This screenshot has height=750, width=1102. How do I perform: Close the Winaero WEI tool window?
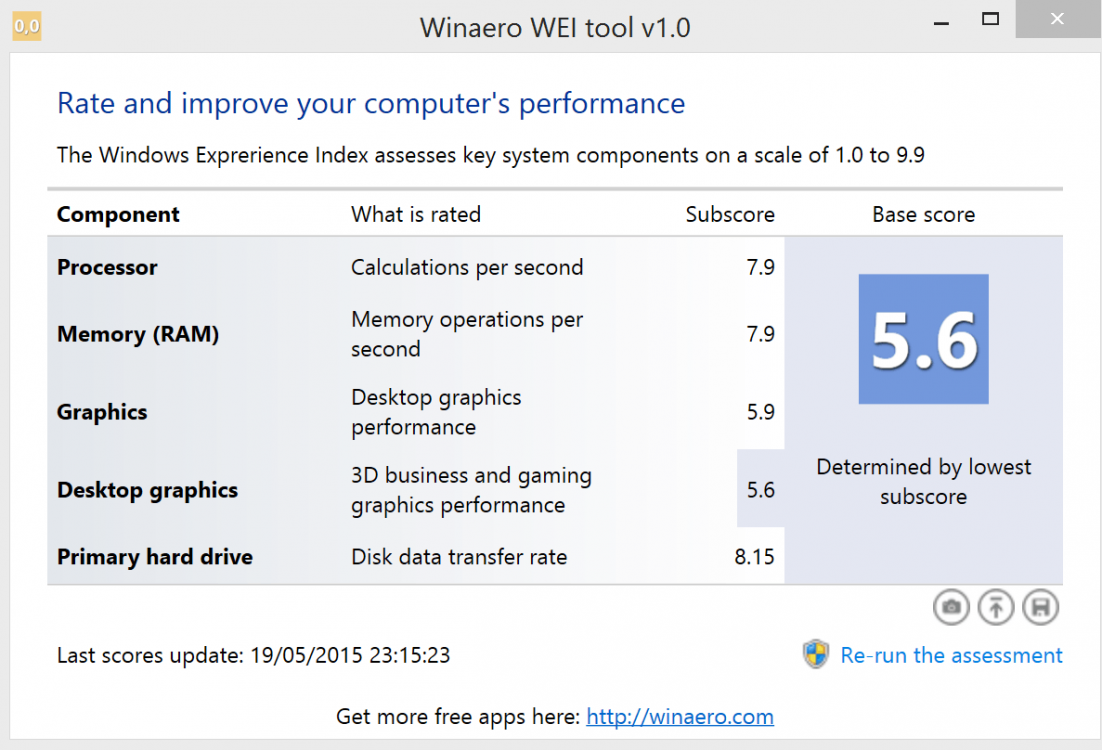(1057, 19)
